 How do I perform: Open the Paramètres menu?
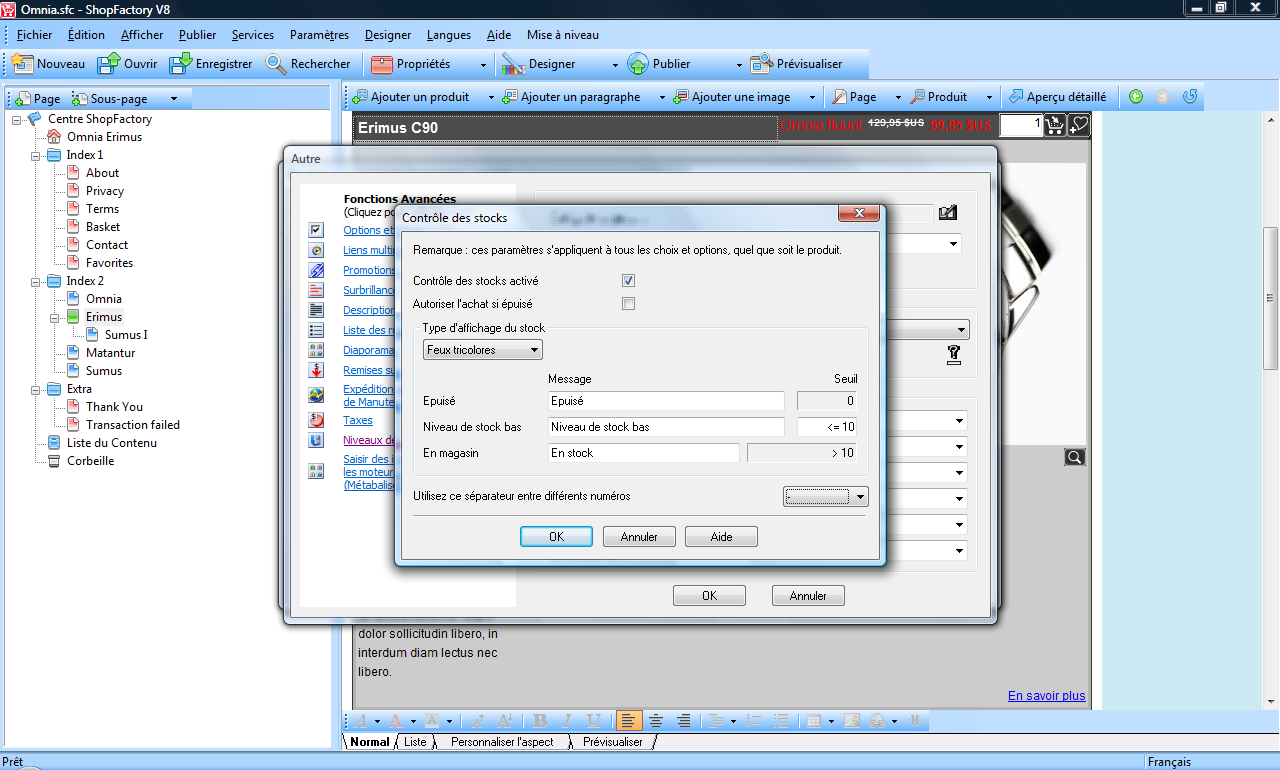coord(319,35)
